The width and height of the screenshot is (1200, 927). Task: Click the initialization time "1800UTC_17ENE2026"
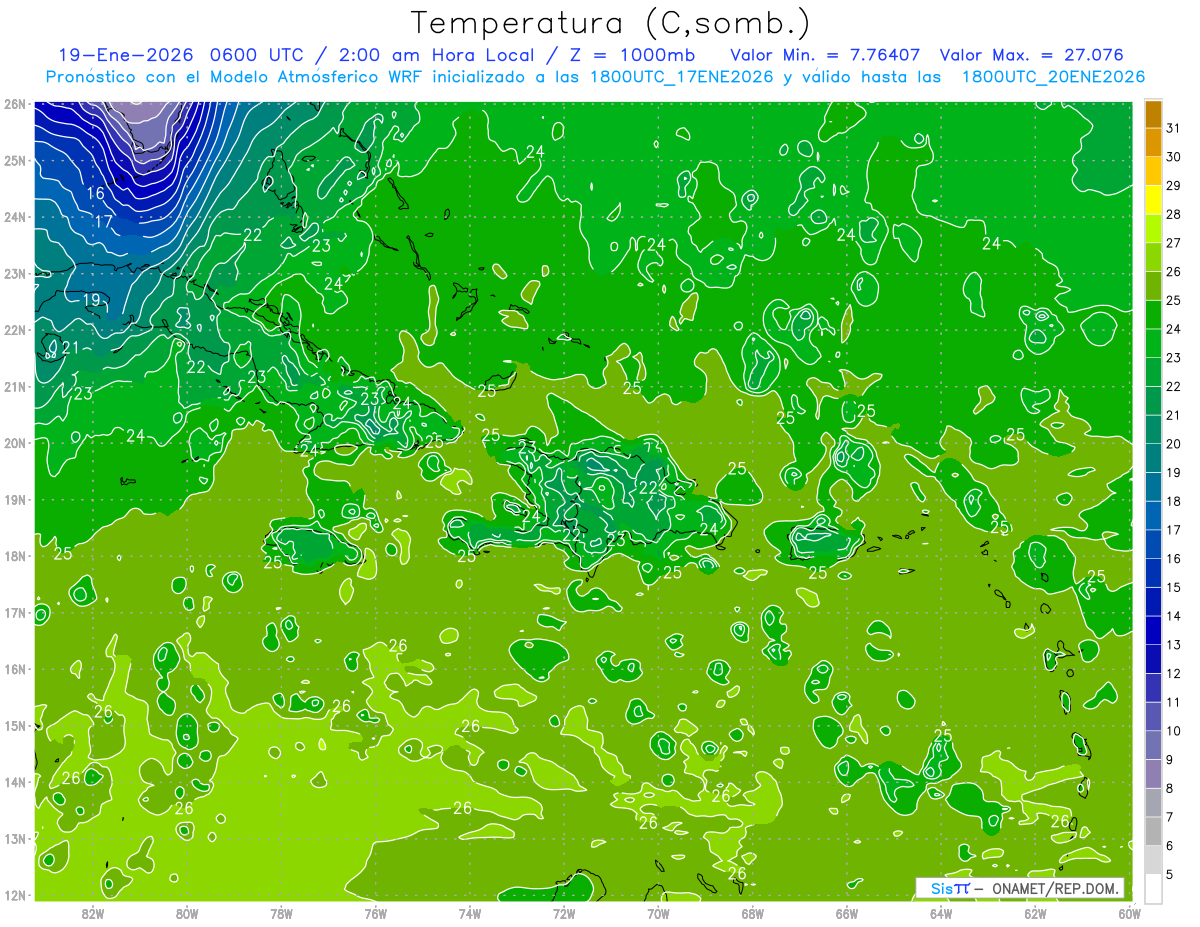point(681,76)
